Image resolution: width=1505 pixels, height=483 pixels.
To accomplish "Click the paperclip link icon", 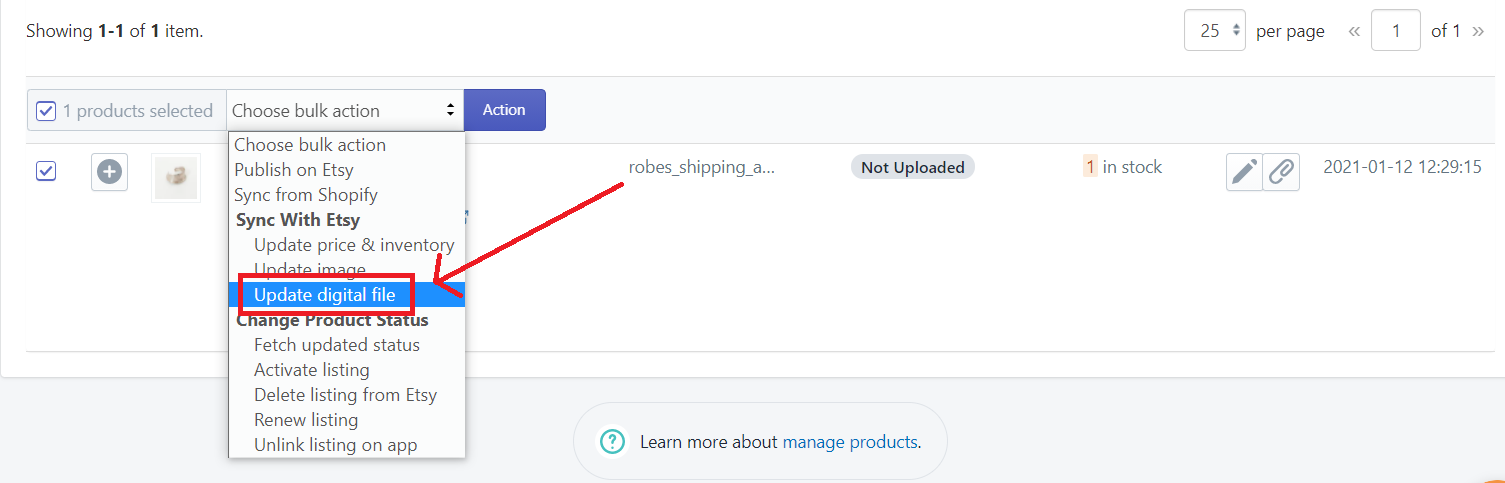I will [x=1281, y=172].
